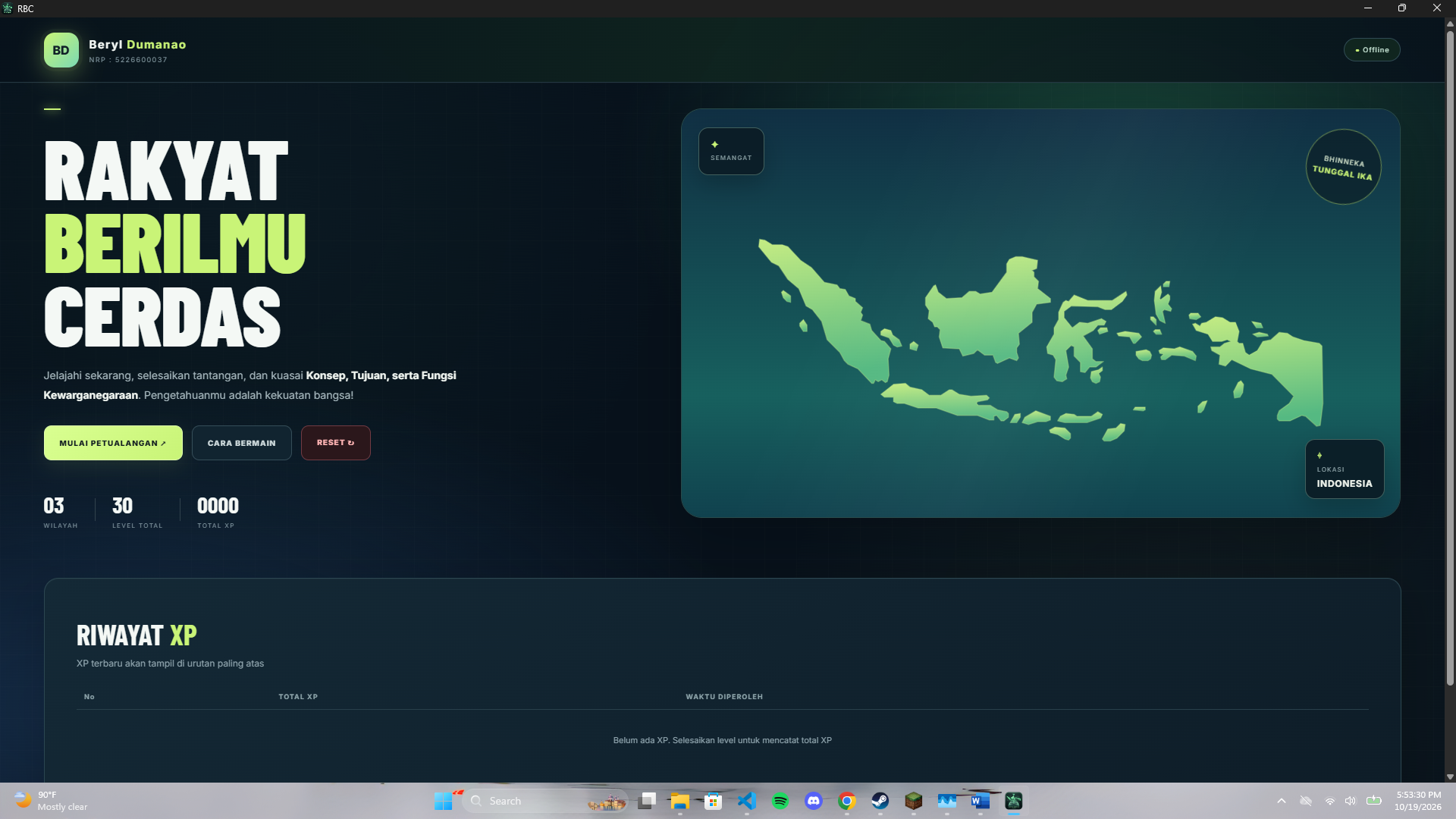Click the Beryl Dumanao profile name
Viewport: 1456px width, 819px height.
pyautogui.click(x=137, y=45)
